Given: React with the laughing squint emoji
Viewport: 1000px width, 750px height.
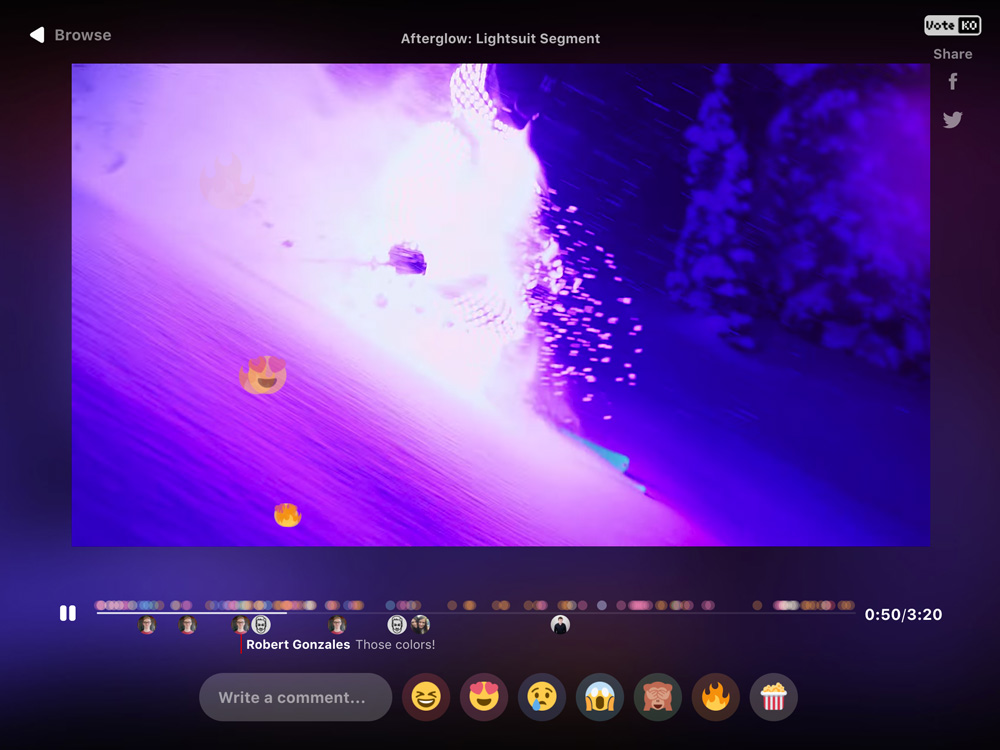Looking at the screenshot, I should pyautogui.click(x=426, y=697).
